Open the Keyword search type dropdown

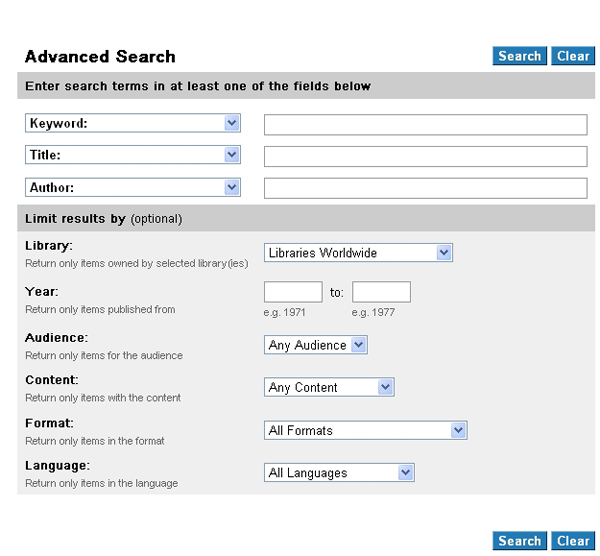(x=133, y=124)
